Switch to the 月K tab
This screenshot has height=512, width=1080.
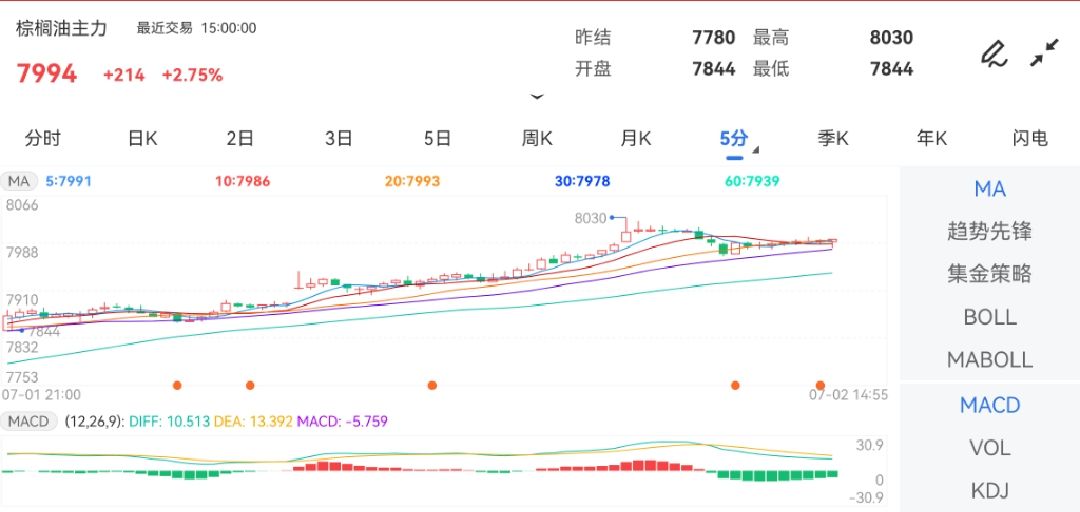click(636, 139)
